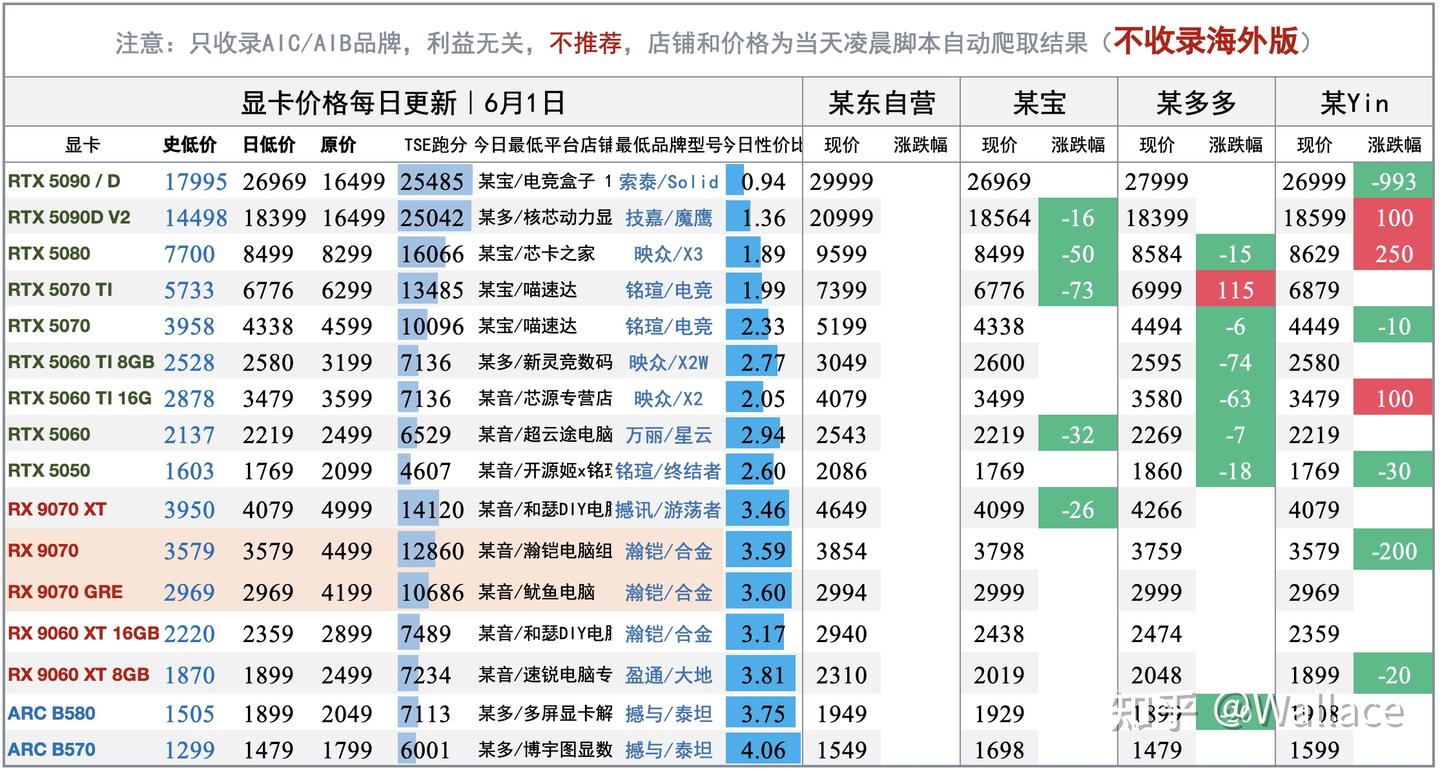Click the value ratio cell 0.94

point(764,182)
